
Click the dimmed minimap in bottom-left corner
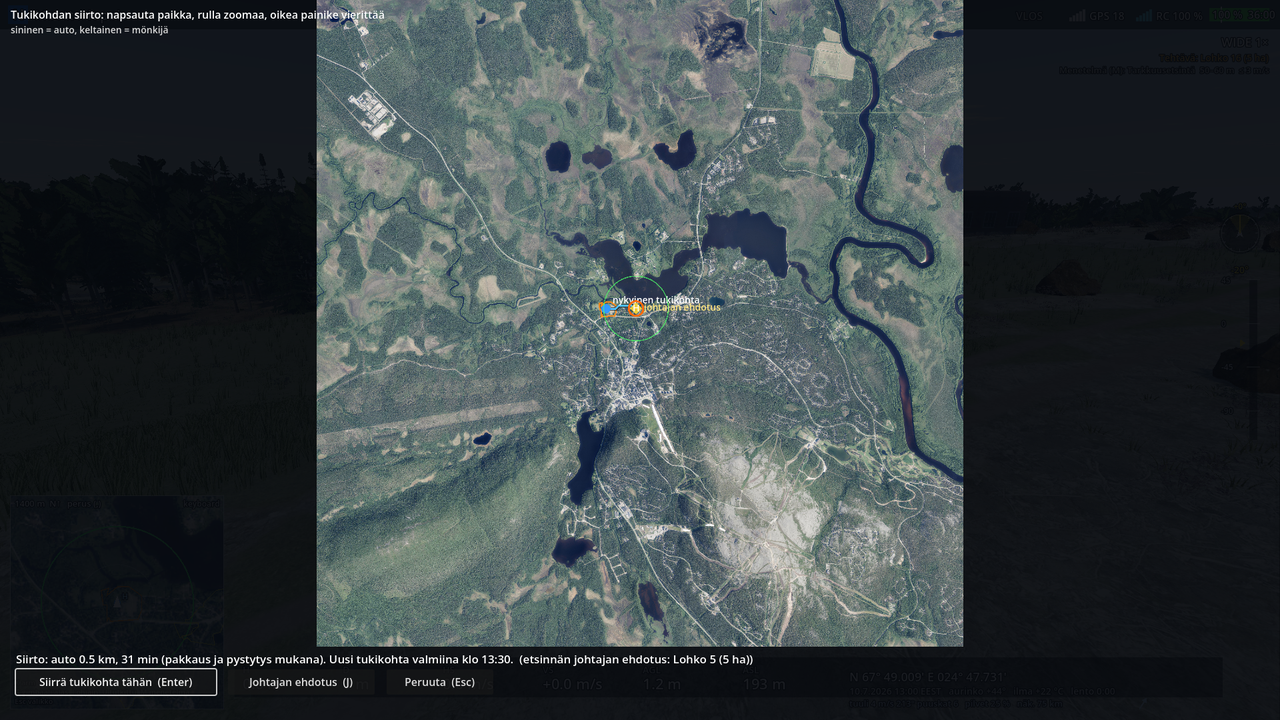click(x=117, y=600)
